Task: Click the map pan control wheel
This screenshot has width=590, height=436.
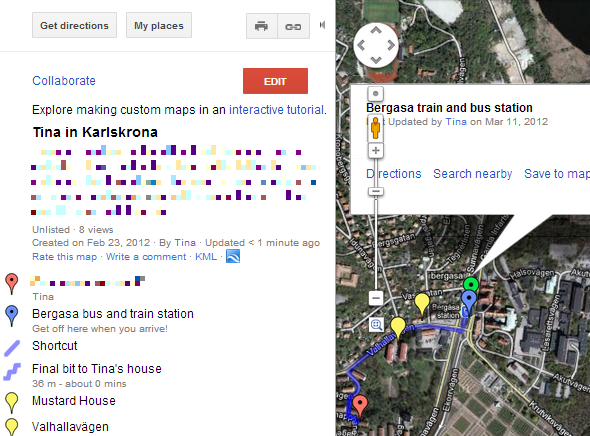Action: pyautogui.click(x=376, y=45)
